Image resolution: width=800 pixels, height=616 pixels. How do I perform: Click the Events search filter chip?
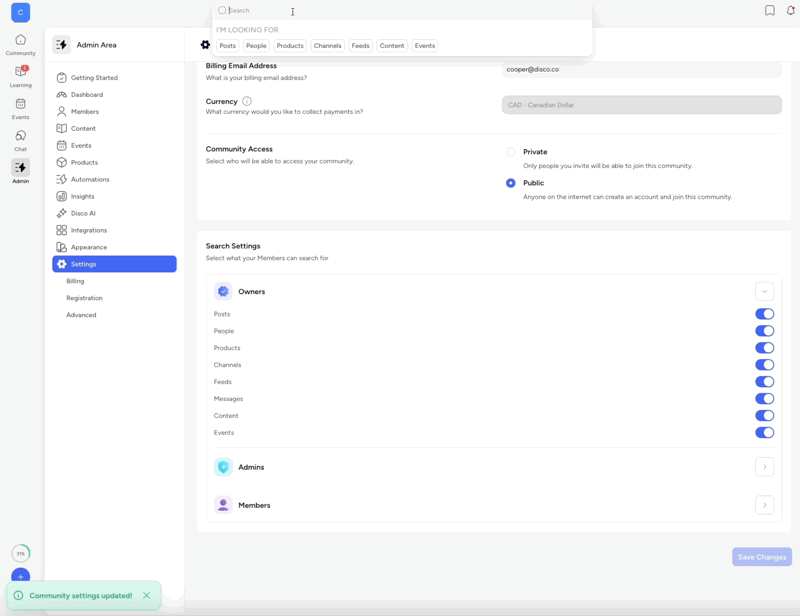(424, 45)
